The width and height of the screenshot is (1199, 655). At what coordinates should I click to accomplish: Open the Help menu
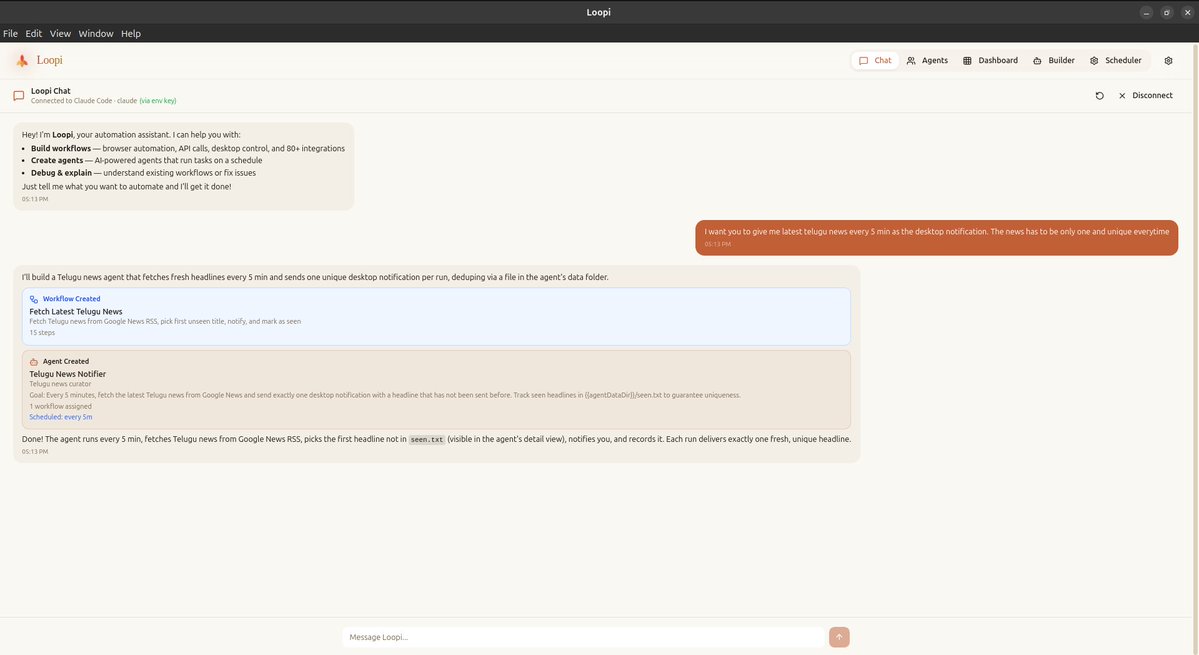(x=131, y=34)
